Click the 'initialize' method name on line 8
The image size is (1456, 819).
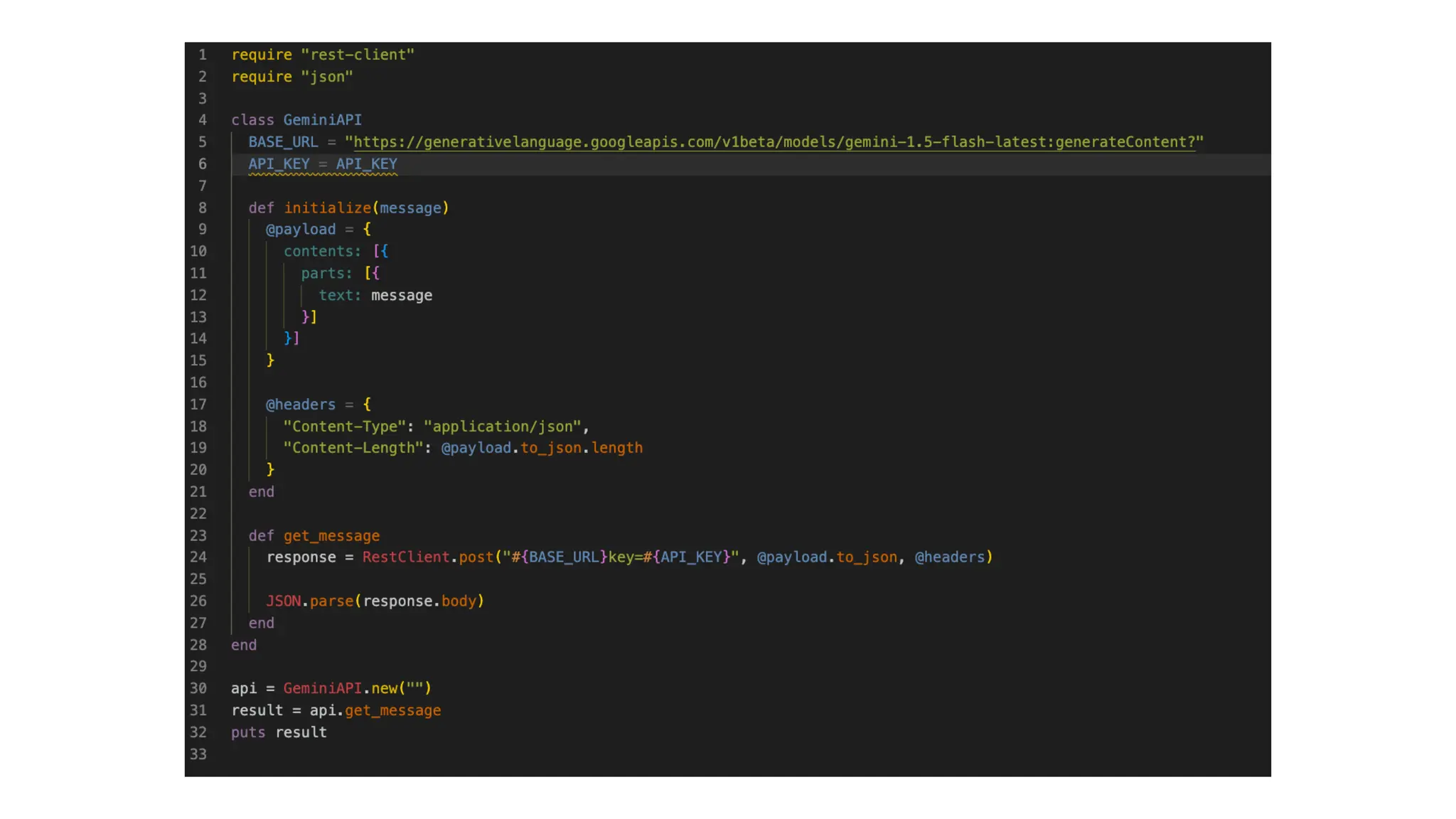327,208
